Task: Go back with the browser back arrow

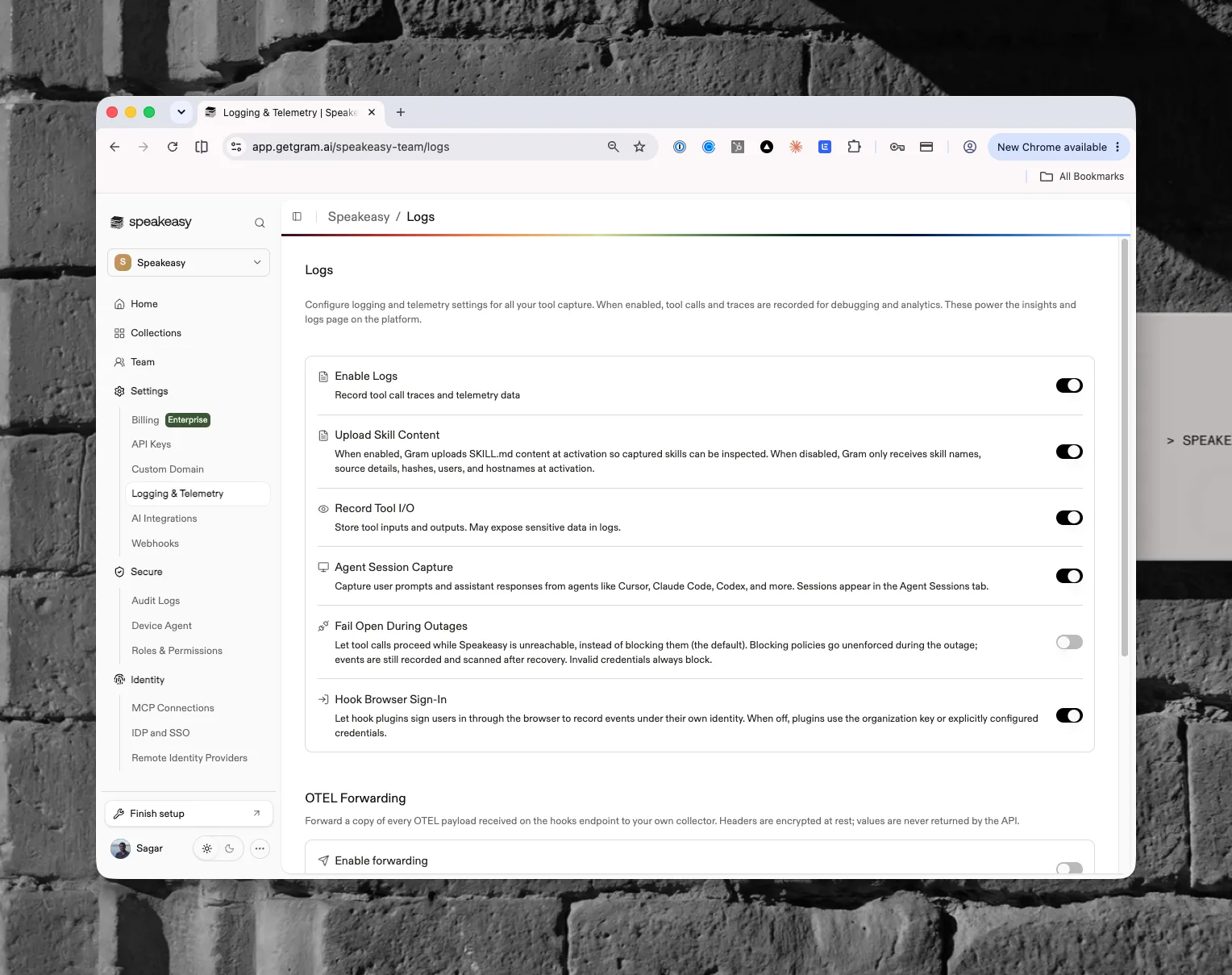Action: [114, 147]
